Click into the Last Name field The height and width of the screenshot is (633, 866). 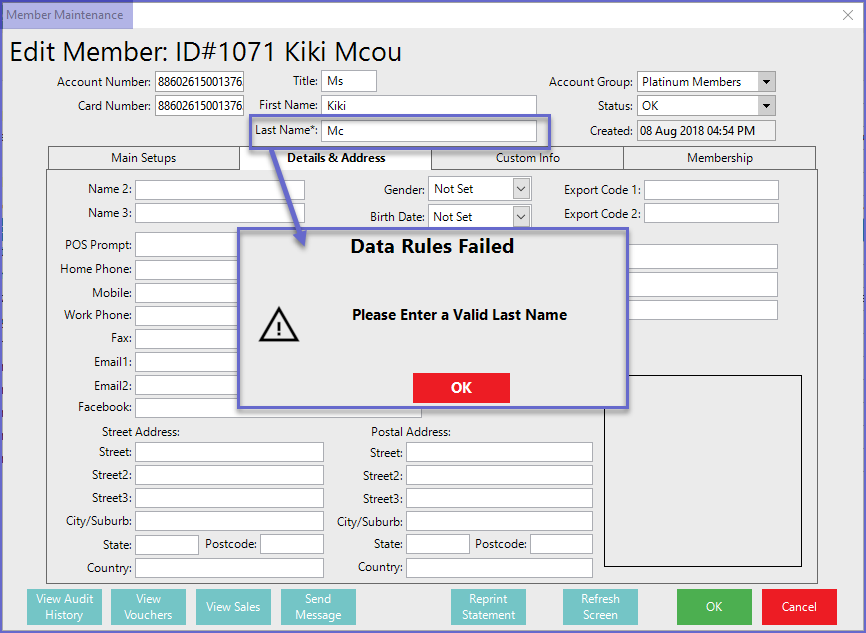tap(429, 131)
